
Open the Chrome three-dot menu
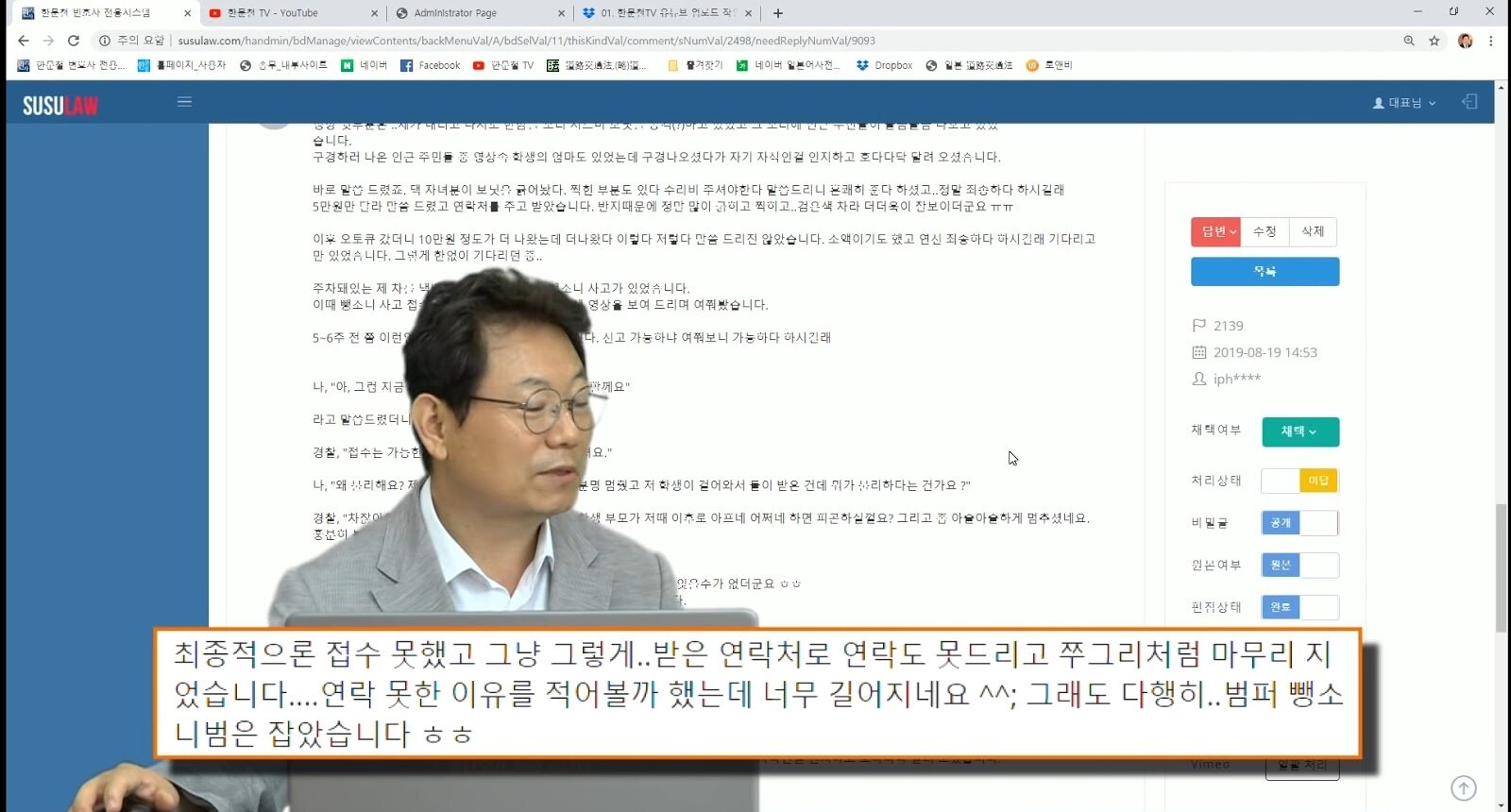click(1491, 41)
